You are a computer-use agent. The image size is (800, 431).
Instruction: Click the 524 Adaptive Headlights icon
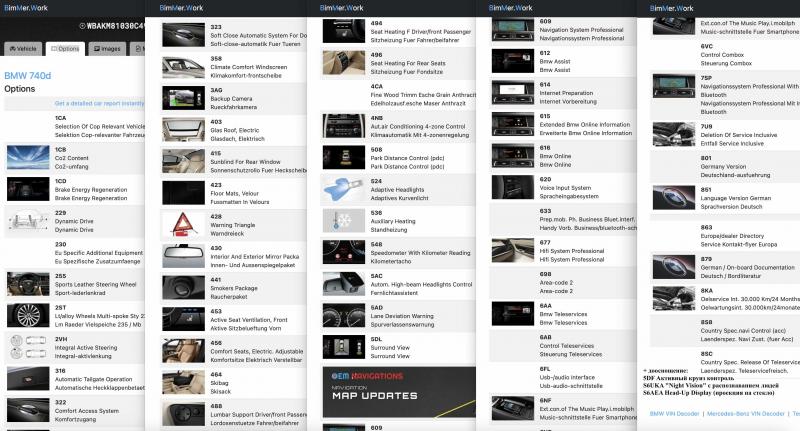click(x=344, y=189)
